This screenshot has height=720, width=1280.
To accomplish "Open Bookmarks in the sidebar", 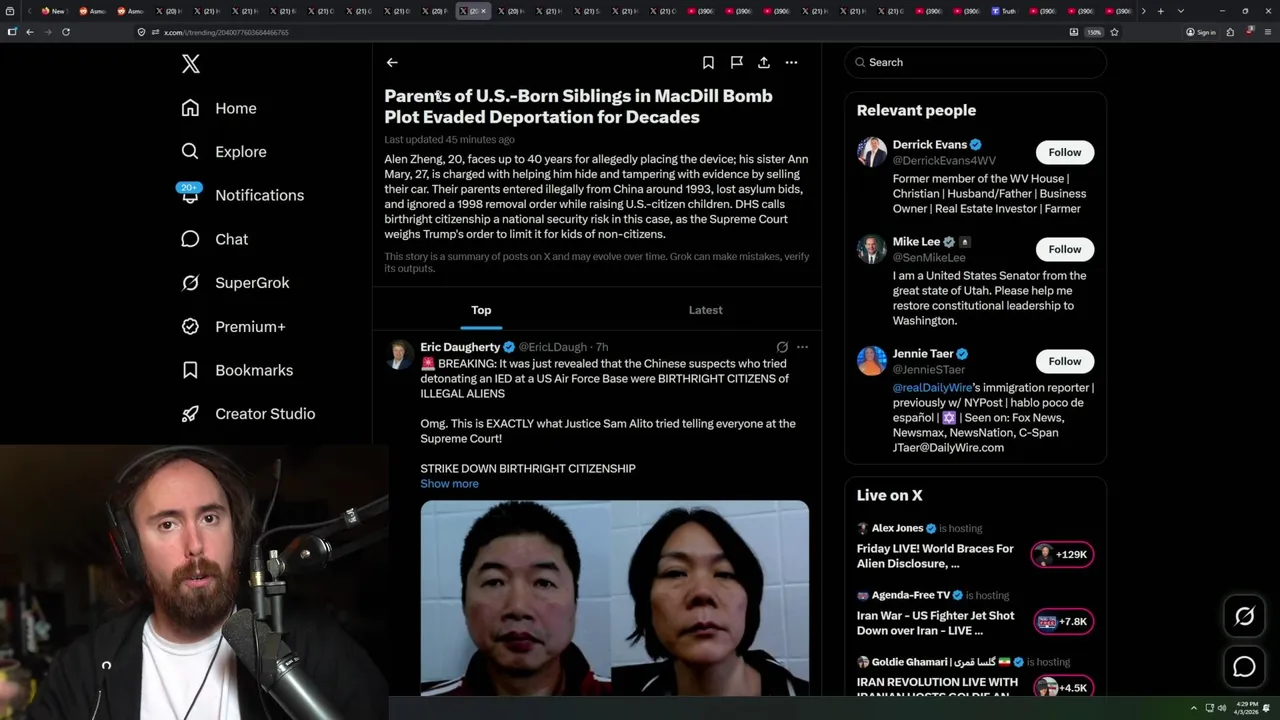I will click(237, 370).
